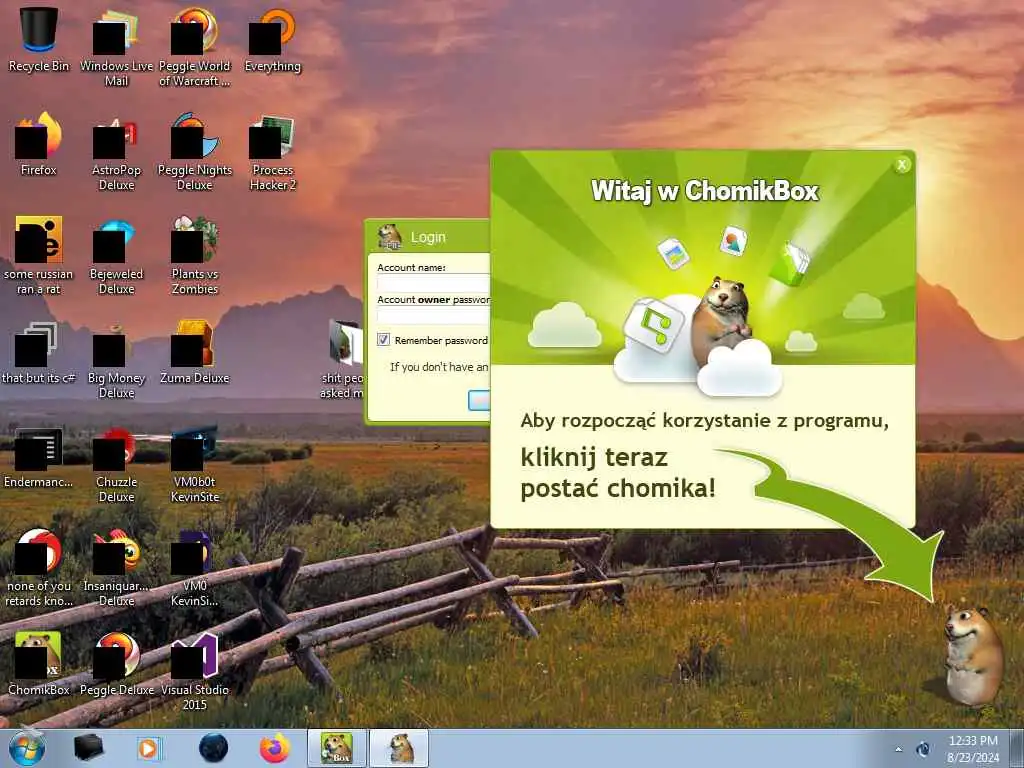Screen dimensions: 1024x768
Task: Focus the Account name input field
Action: [x=433, y=283]
